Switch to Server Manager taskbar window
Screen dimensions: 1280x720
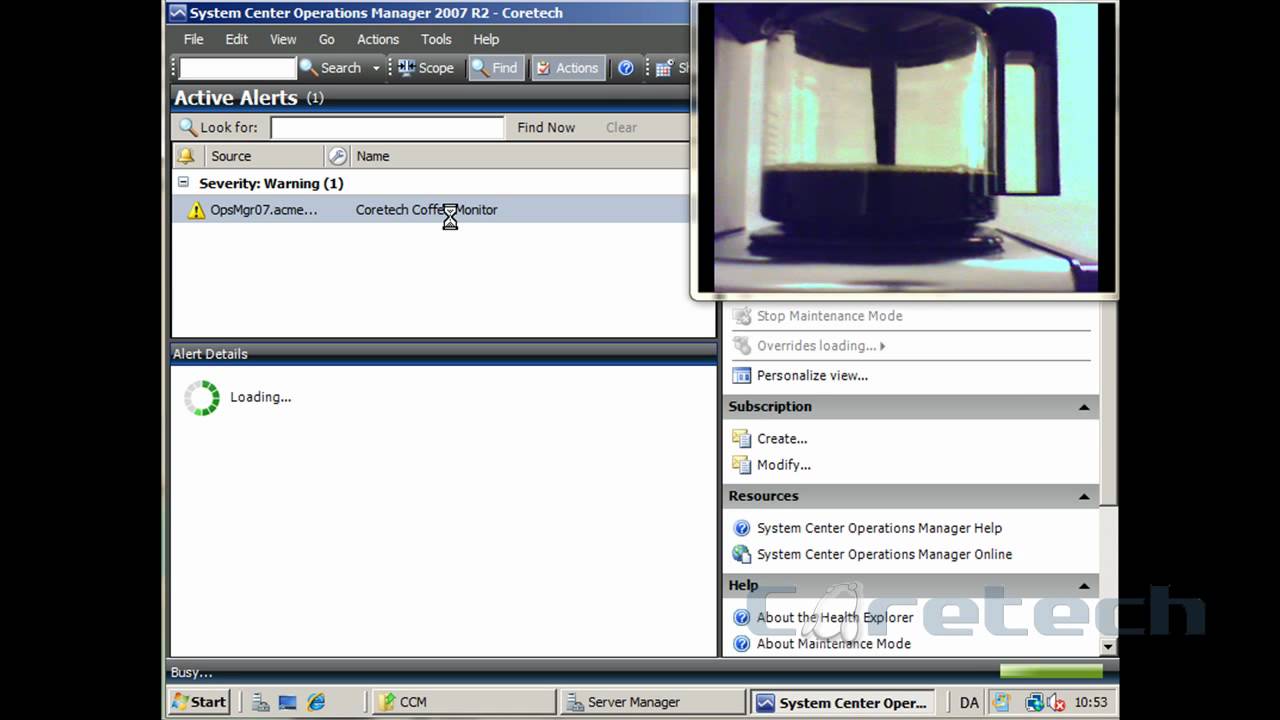(x=653, y=702)
